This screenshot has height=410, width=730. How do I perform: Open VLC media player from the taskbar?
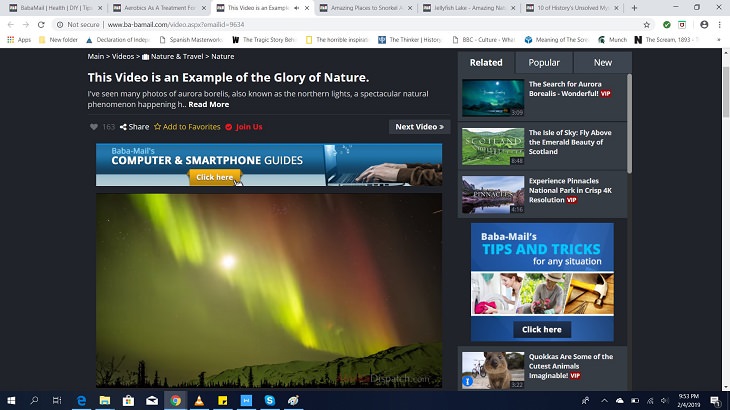point(199,400)
